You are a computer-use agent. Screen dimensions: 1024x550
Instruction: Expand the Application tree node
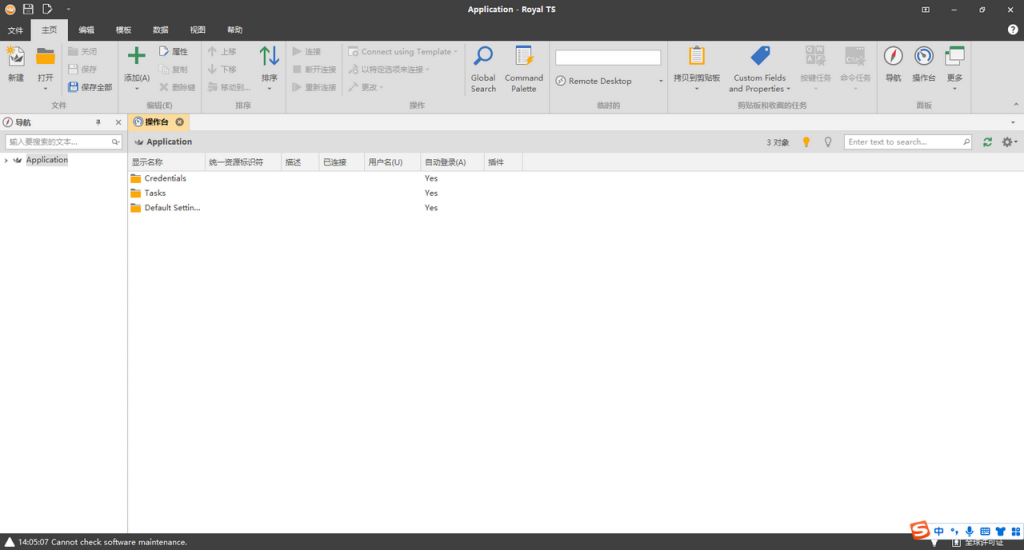click(x=6, y=160)
